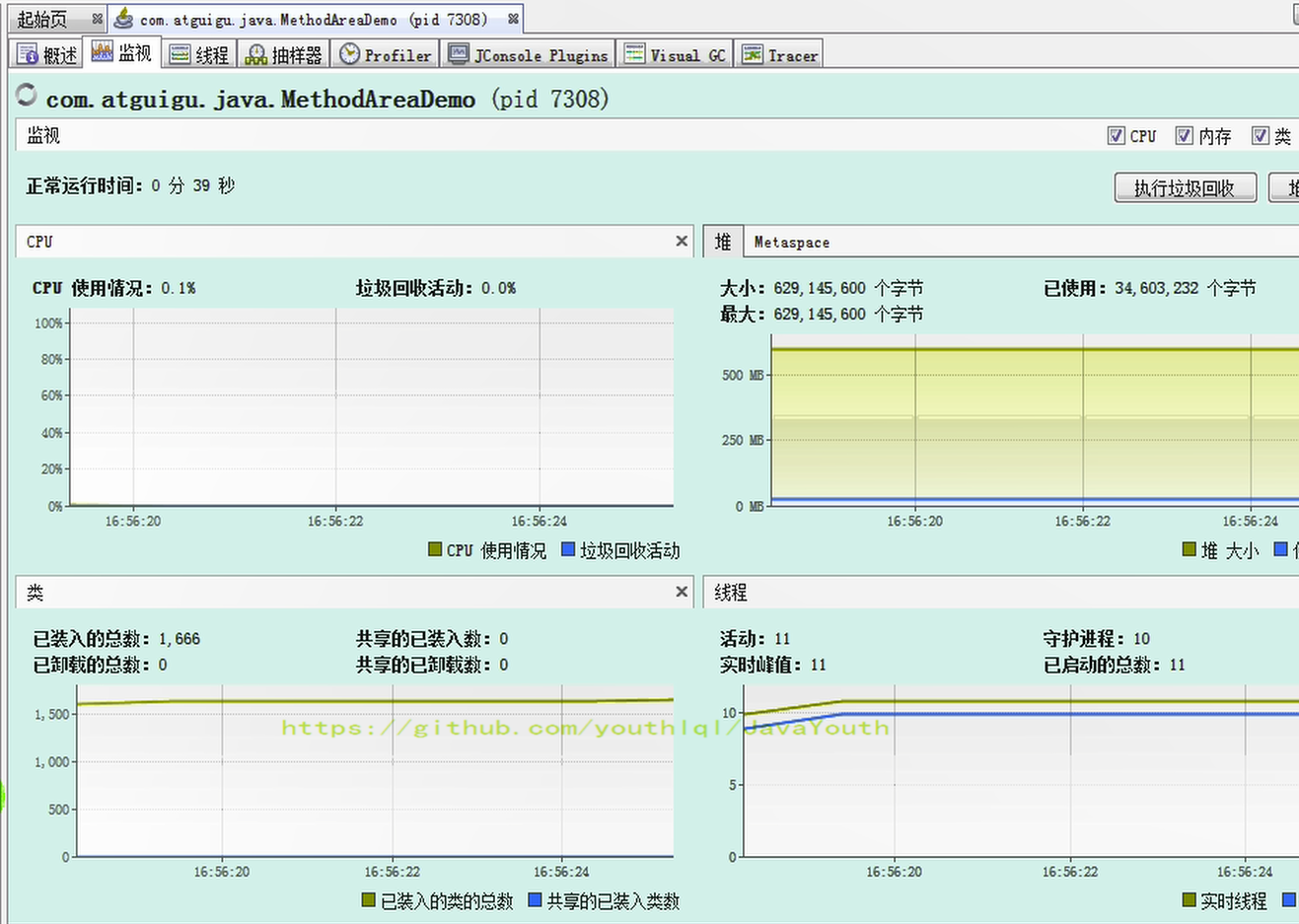Screen dimensions: 1299x924
Task: Open the 抽样器 tab
Action: pos(284,55)
